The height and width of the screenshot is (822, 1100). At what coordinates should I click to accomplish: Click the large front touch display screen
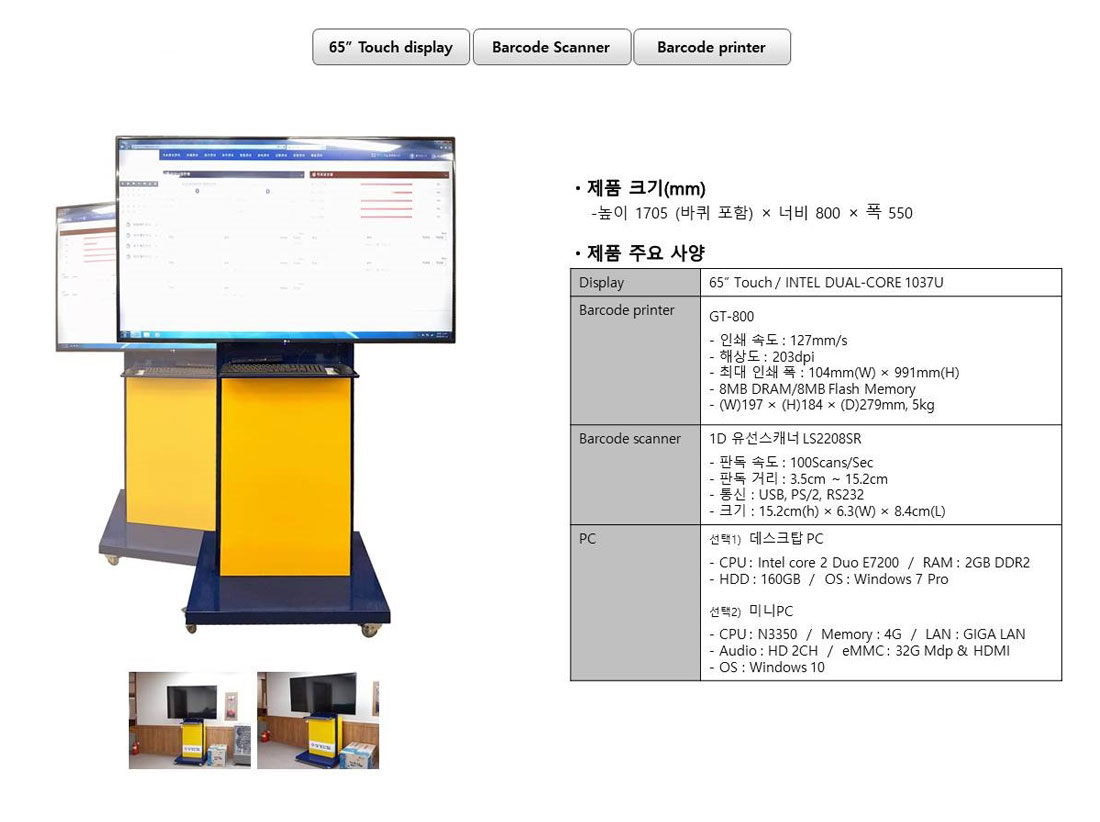pyautogui.click(x=285, y=238)
